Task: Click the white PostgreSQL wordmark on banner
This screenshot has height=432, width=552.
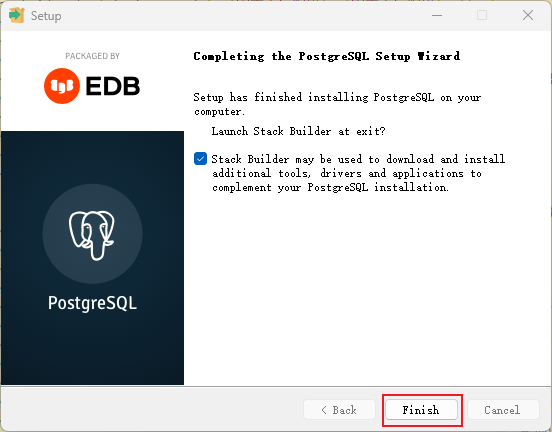Action: coord(92,303)
